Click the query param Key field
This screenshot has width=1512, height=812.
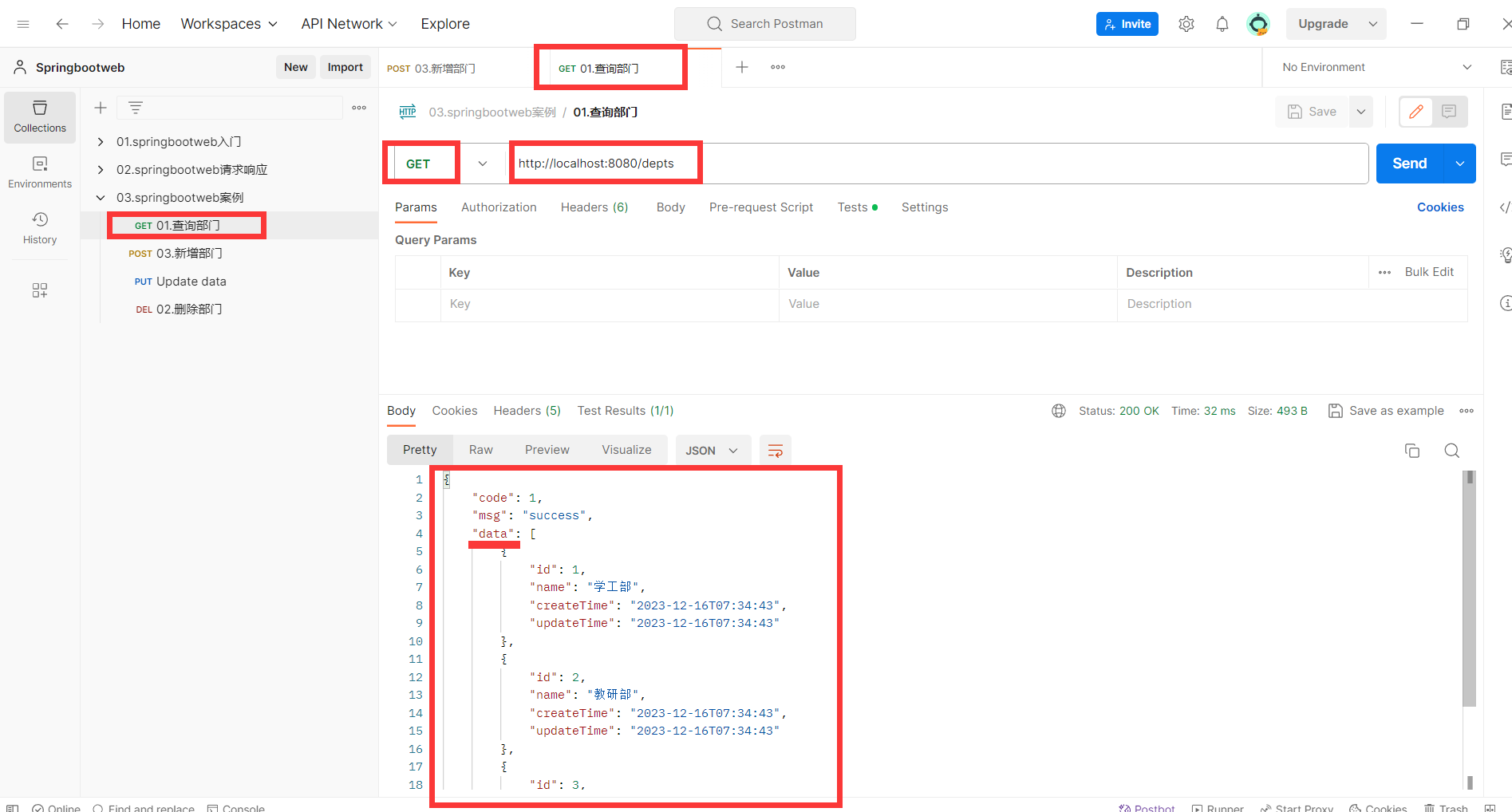click(x=610, y=304)
